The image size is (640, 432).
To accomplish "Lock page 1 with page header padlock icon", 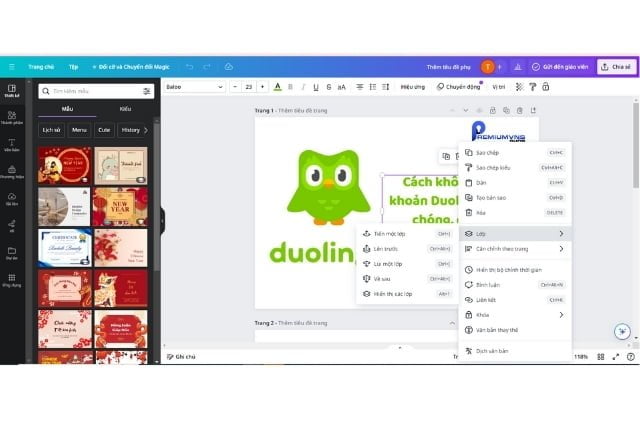I will tap(493, 110).
